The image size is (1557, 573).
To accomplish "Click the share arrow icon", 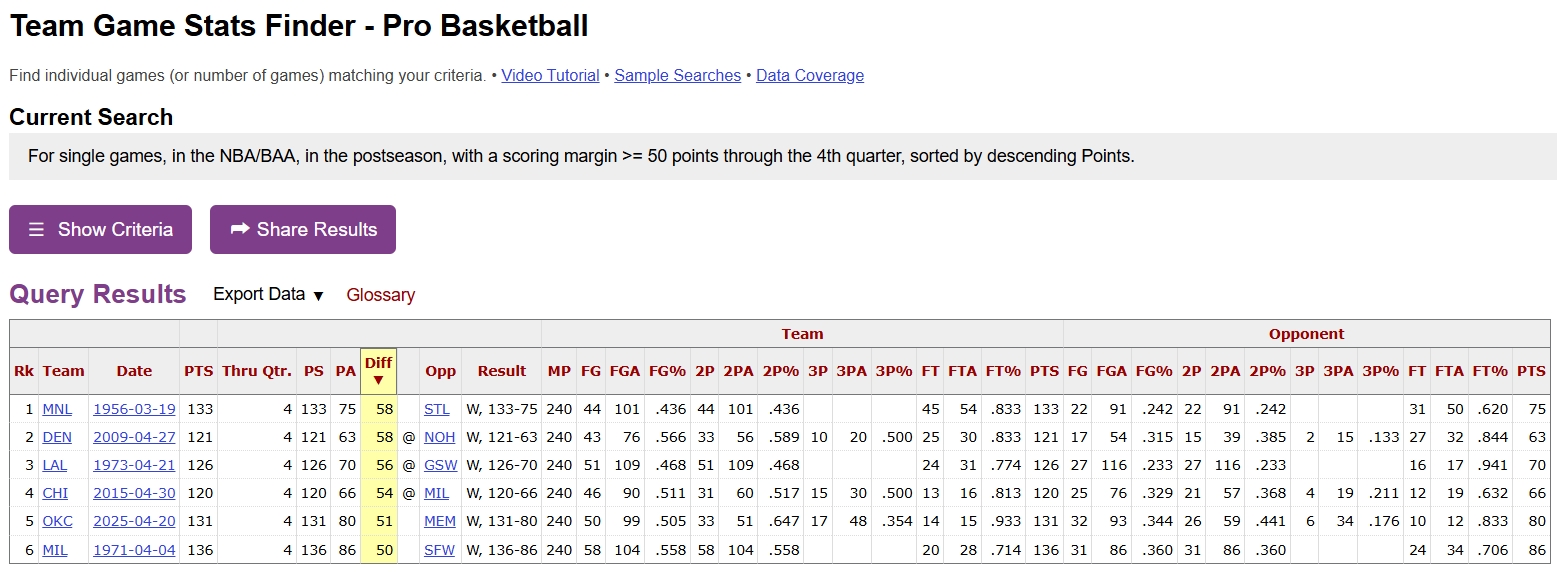I will [x=240, y=230].
